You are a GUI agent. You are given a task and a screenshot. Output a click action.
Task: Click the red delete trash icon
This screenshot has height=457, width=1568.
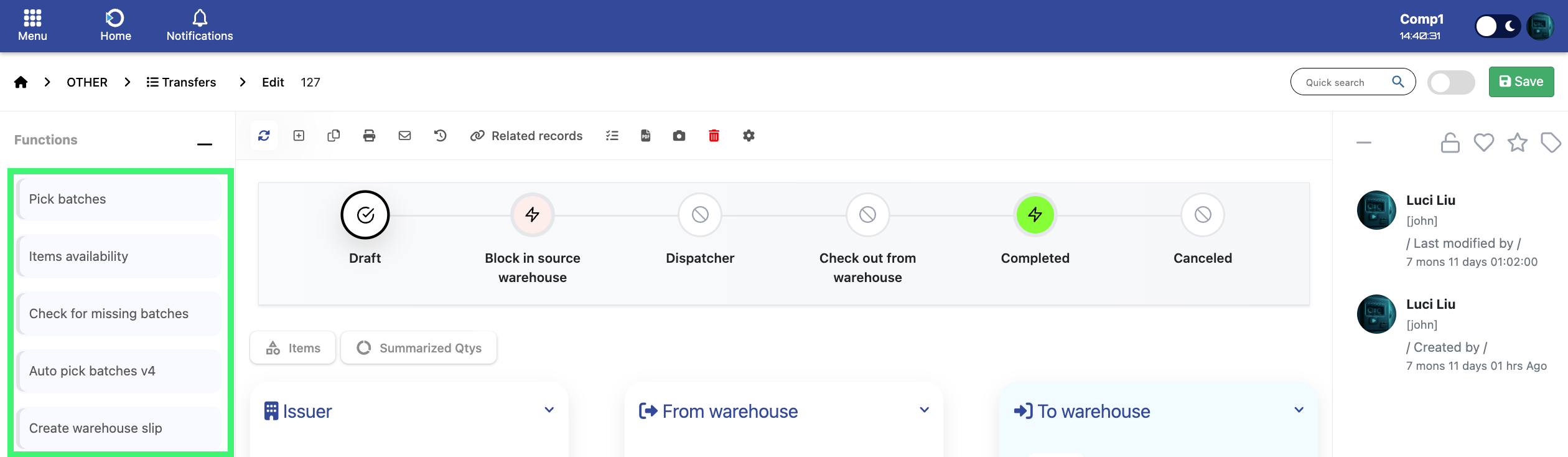[x=714, y=136]
